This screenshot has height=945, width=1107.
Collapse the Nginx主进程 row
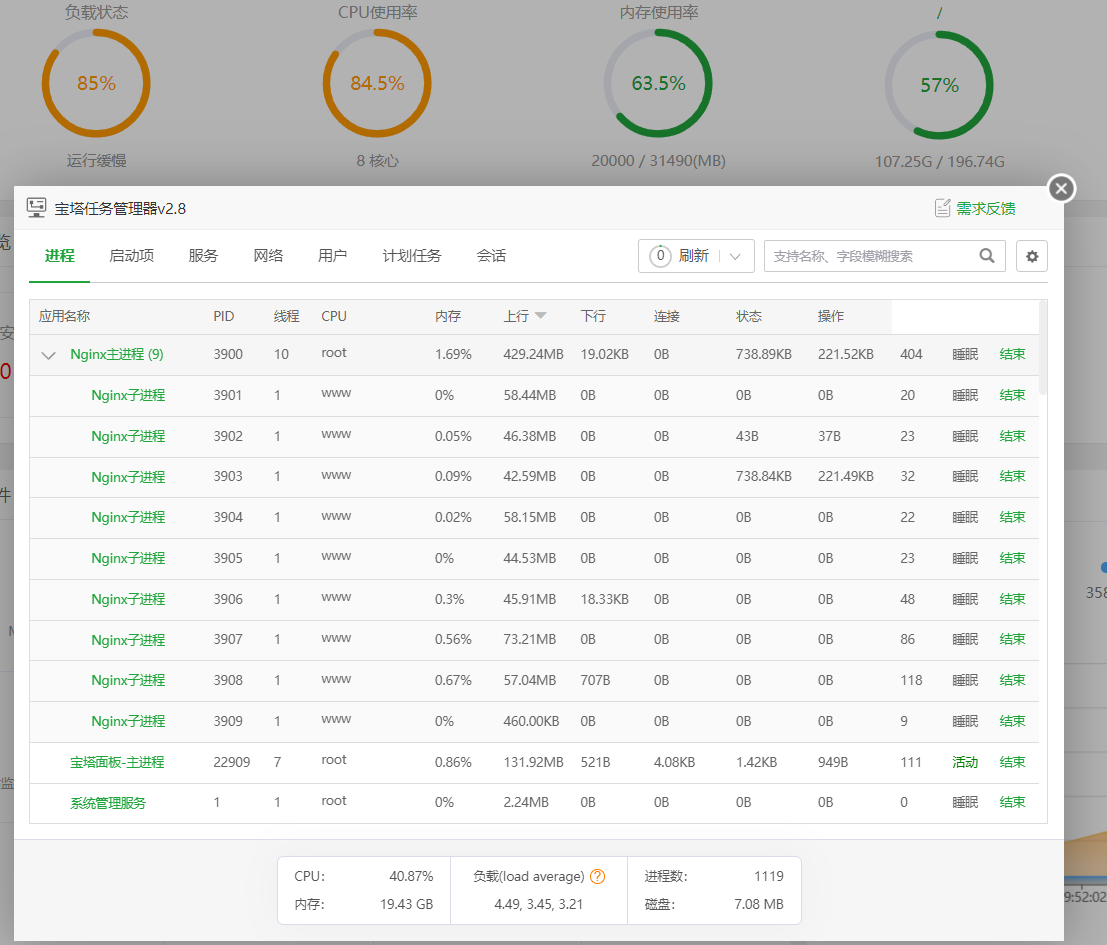[x=48, y=355]
